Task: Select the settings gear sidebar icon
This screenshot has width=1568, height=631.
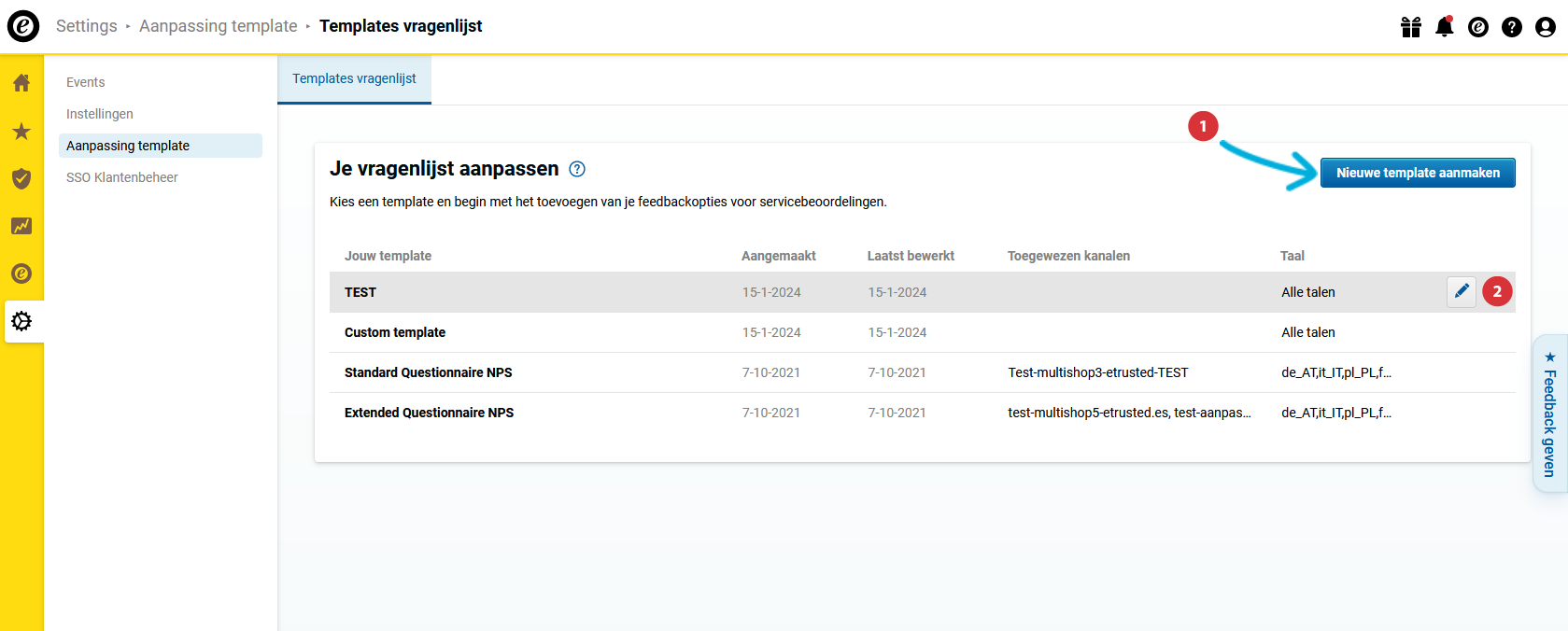Action: tap(21, 321)
